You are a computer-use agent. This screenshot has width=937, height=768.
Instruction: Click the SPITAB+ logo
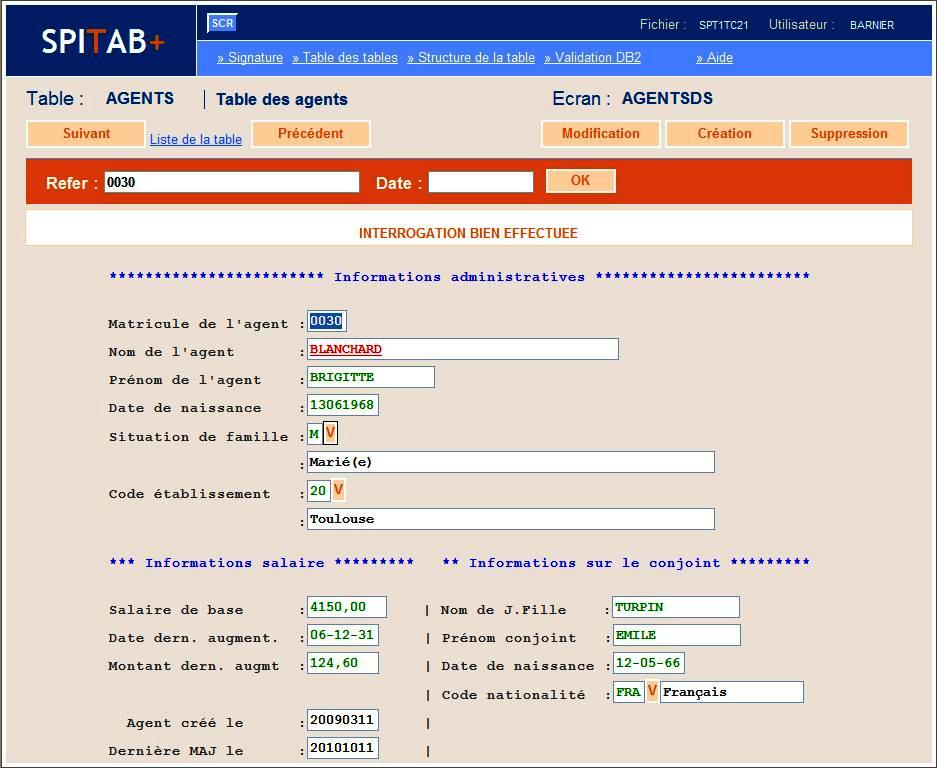[102, 41]
